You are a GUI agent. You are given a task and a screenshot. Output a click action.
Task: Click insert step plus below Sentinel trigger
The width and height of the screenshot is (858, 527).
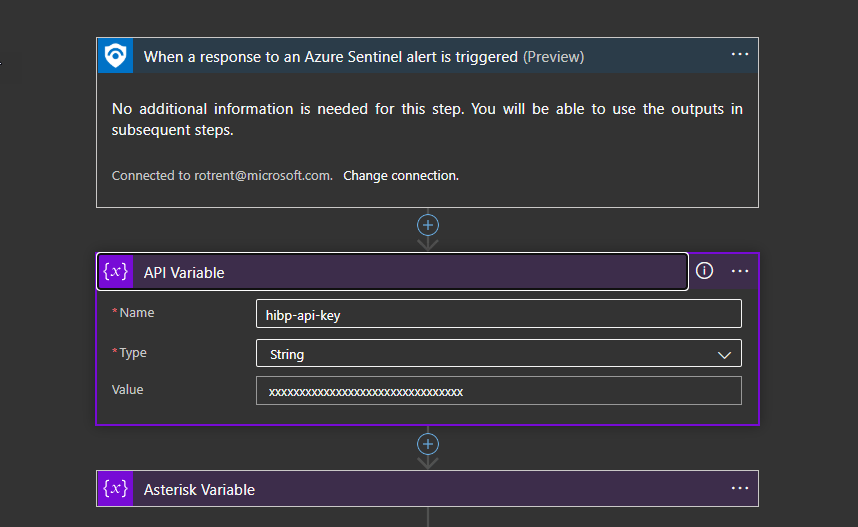click(x=428, y=225)
